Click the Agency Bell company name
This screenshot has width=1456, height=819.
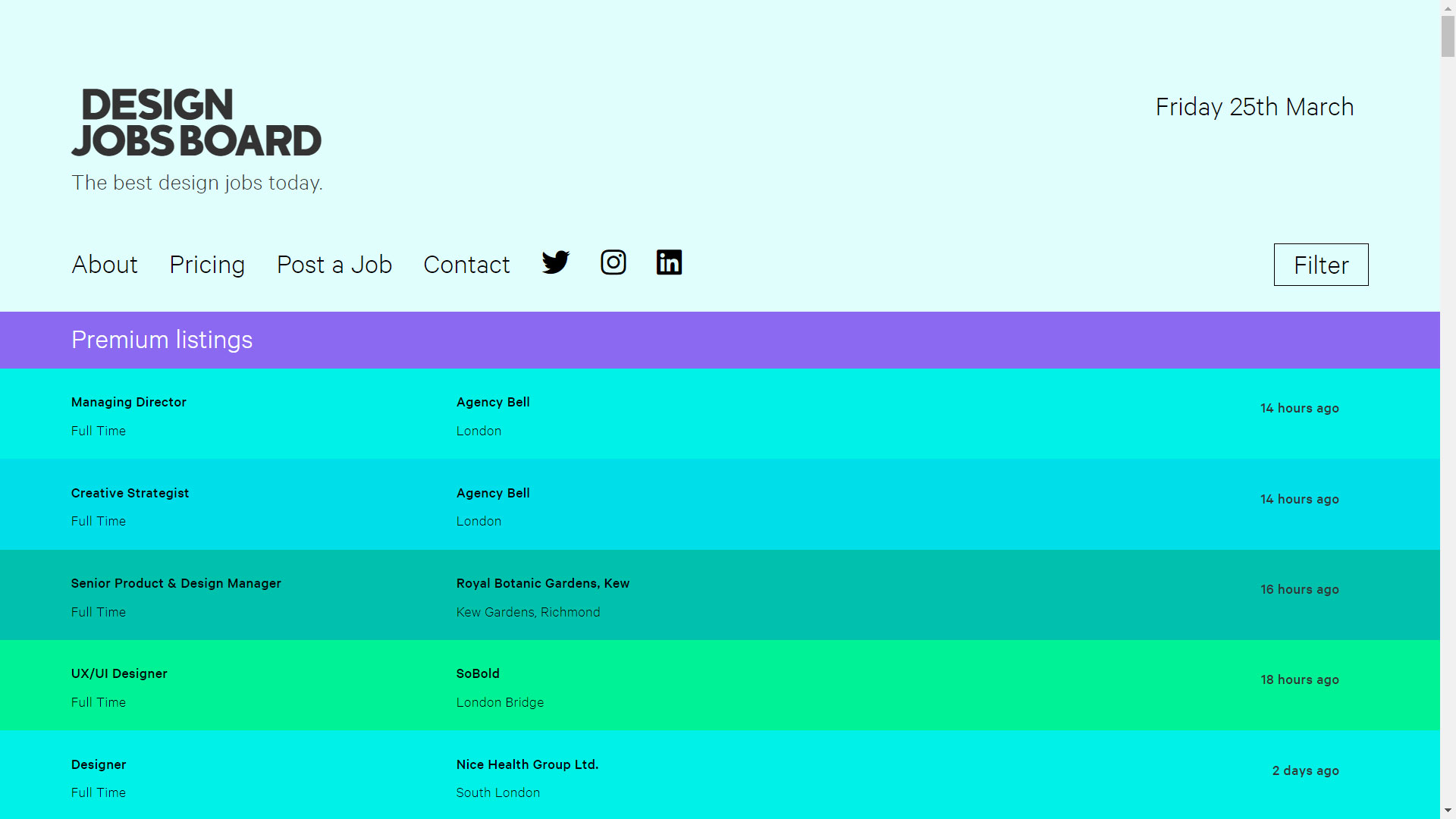tap(493, 402)
